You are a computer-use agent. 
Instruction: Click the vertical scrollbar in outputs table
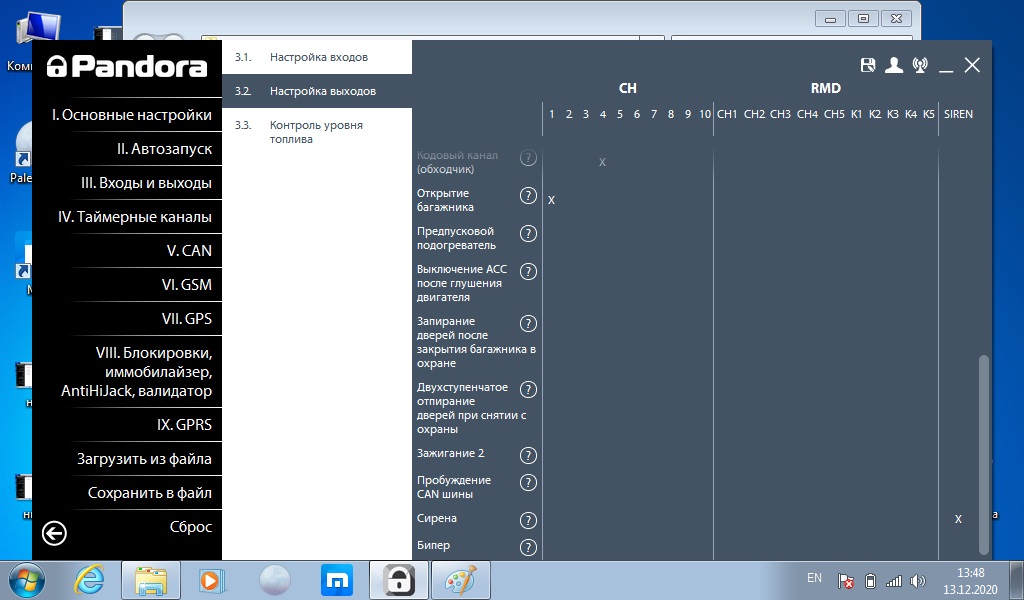pos(983,450)
